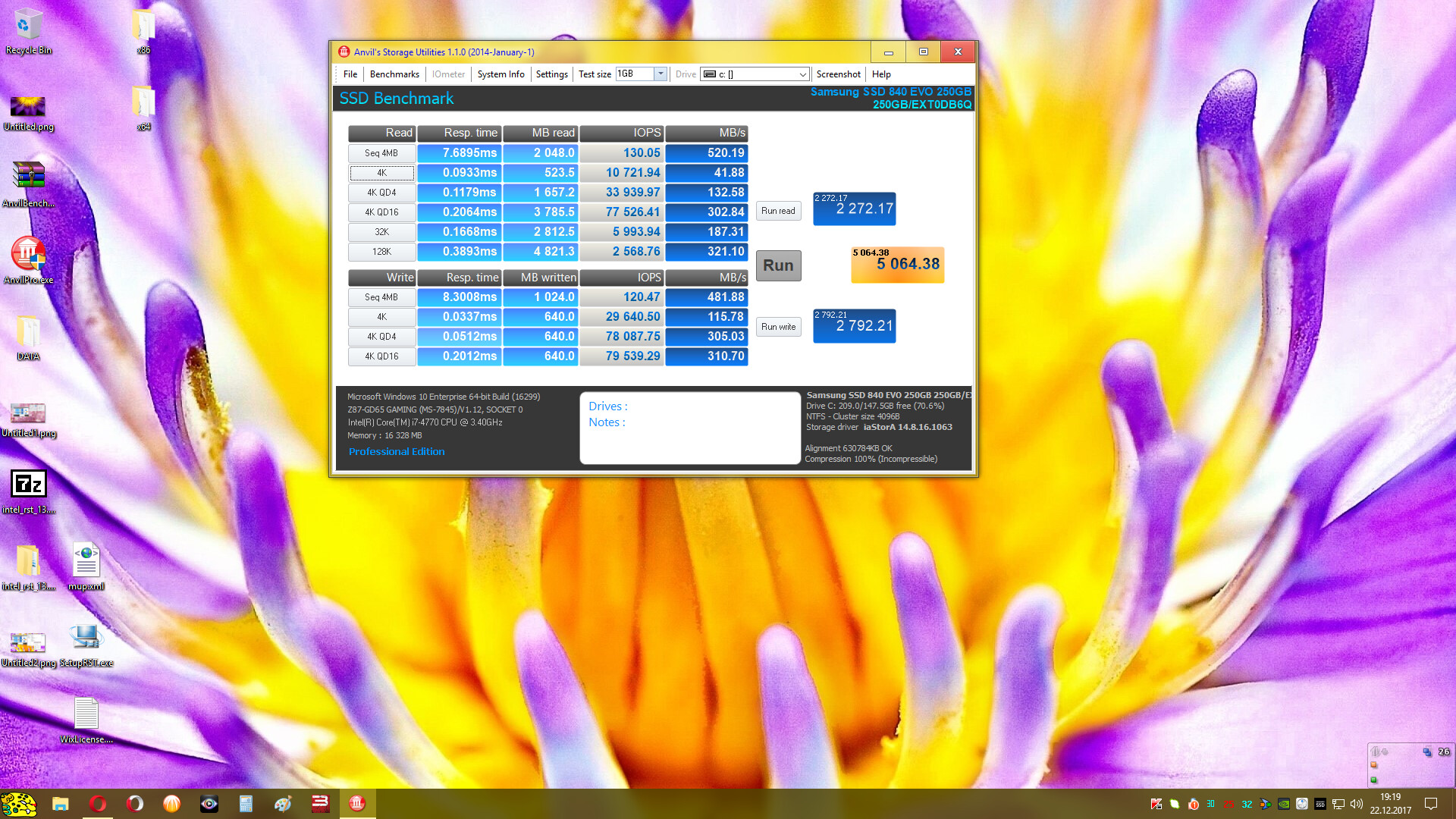Select the AnvilBench archive desktop icon
The image size is (1456, 819).
click(x=28, y=185)
